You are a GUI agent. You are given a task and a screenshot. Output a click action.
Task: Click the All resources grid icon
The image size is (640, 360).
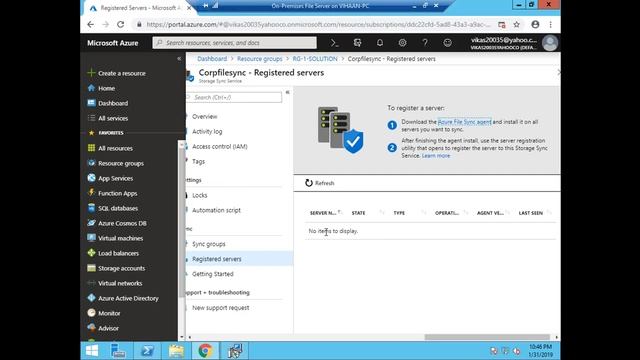91,148
